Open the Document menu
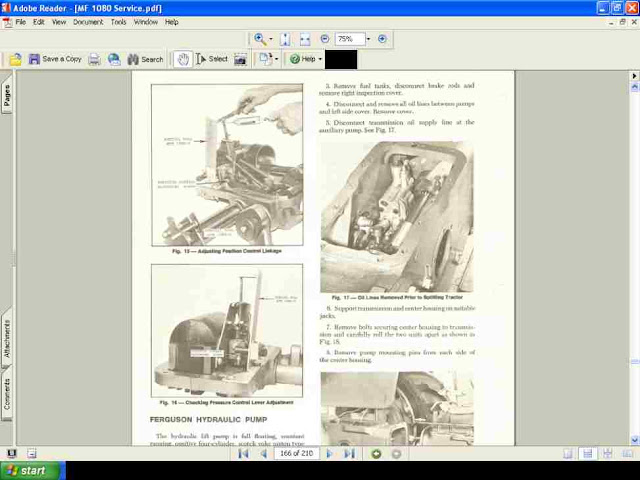Image resolution: width=640 pixels, height=480 pixels. pos(87,22)
